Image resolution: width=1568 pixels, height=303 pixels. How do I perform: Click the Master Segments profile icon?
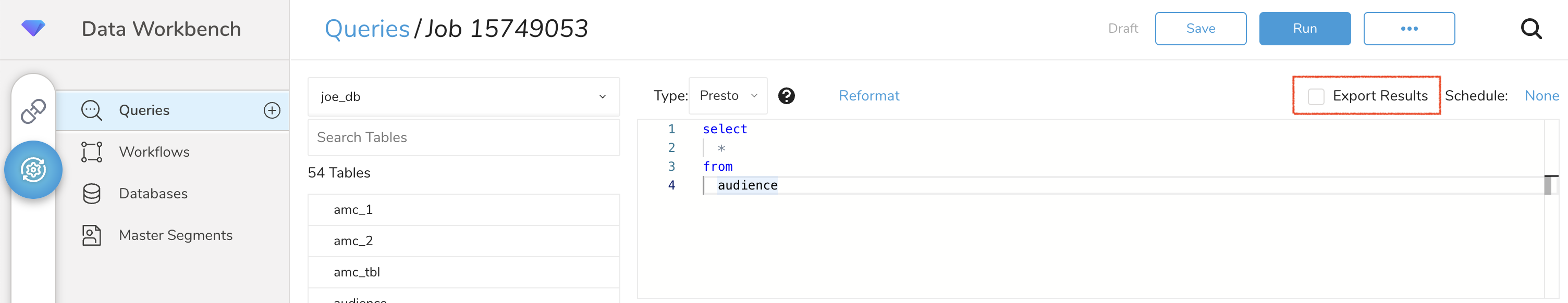point(92,235)
